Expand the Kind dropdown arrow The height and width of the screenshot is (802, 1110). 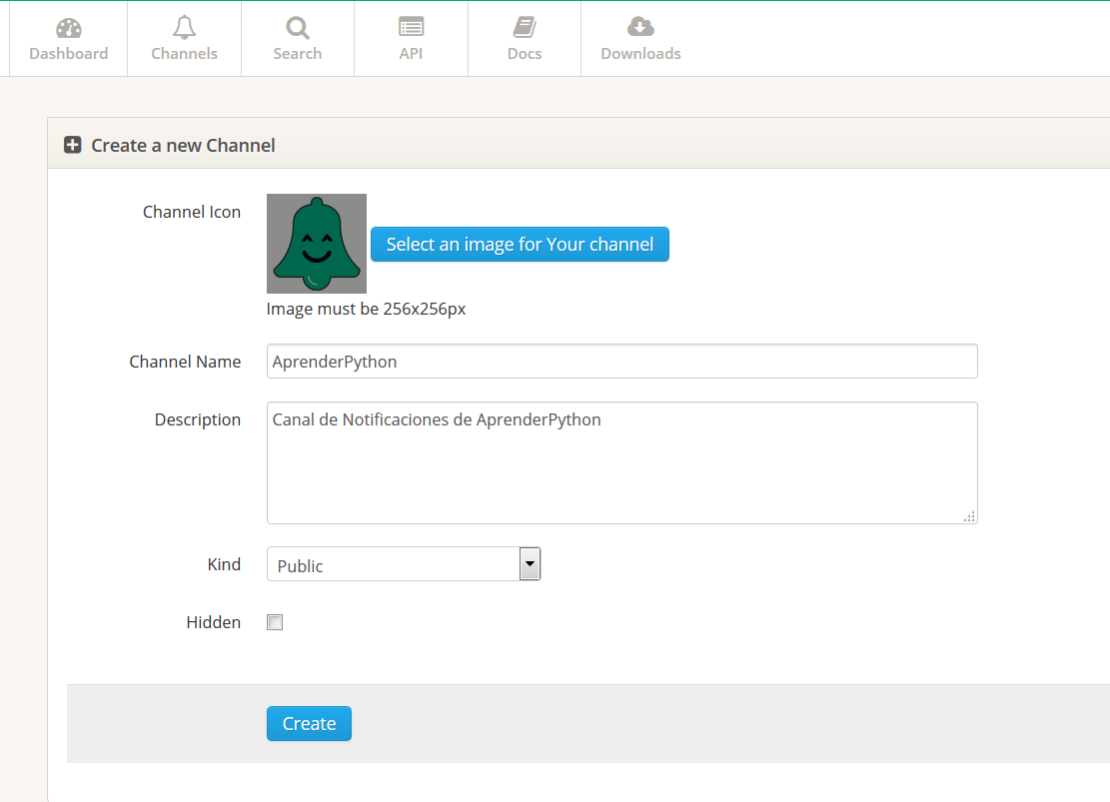click(x=530, y=564)
